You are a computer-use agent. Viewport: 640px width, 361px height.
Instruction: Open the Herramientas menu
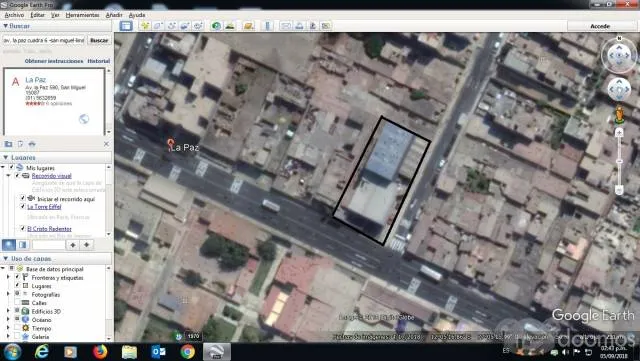pos(82,15)
